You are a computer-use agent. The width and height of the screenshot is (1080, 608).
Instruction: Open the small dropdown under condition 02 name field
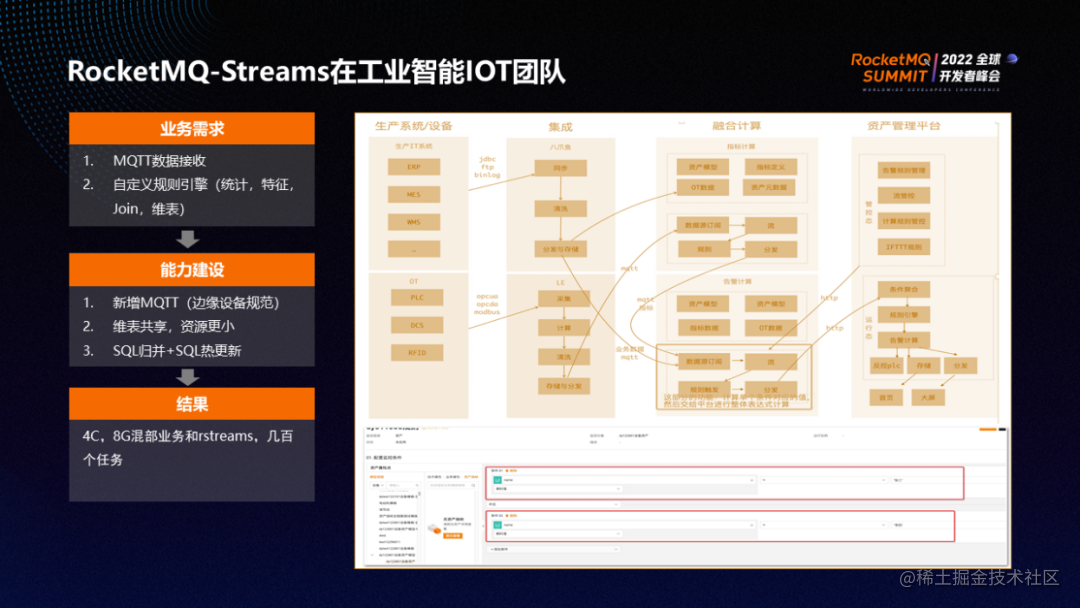557,534
